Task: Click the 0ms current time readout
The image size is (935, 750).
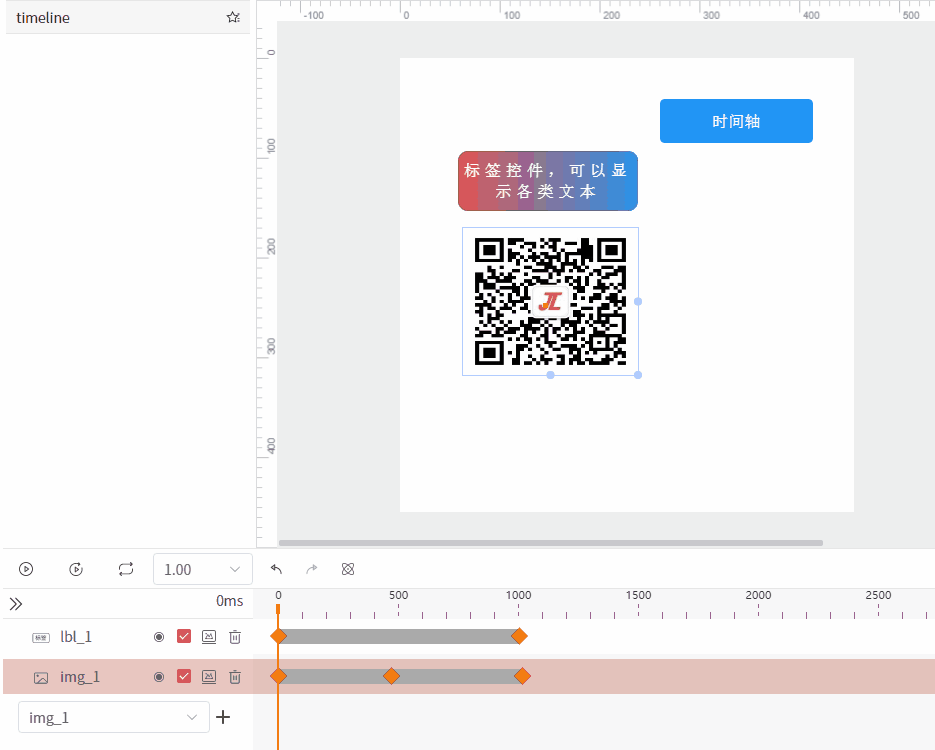Action: (x=230, y=601)
